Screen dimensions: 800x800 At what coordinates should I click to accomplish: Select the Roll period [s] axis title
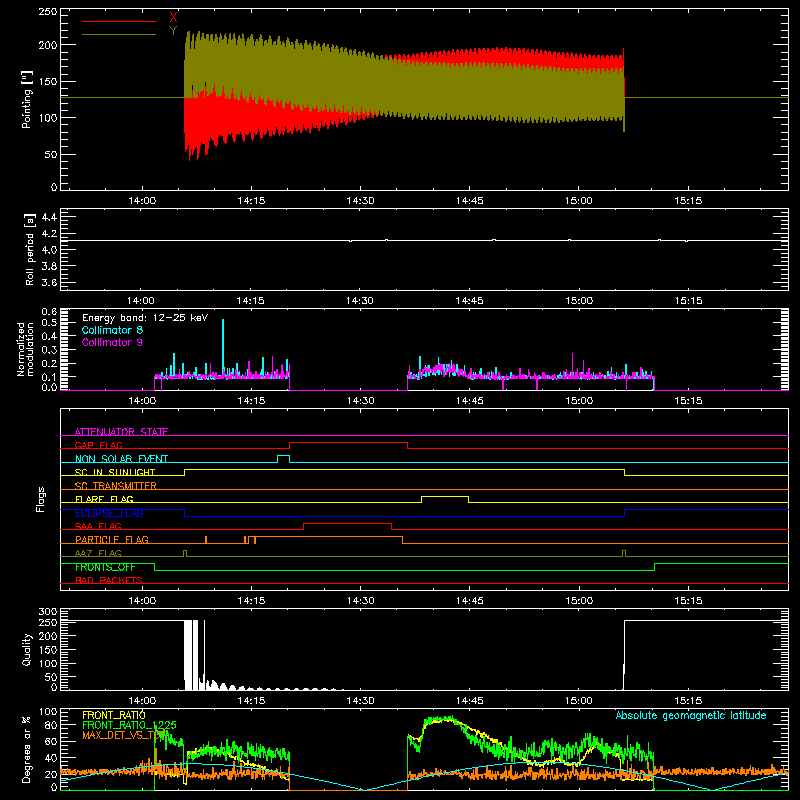pos(30,250)
